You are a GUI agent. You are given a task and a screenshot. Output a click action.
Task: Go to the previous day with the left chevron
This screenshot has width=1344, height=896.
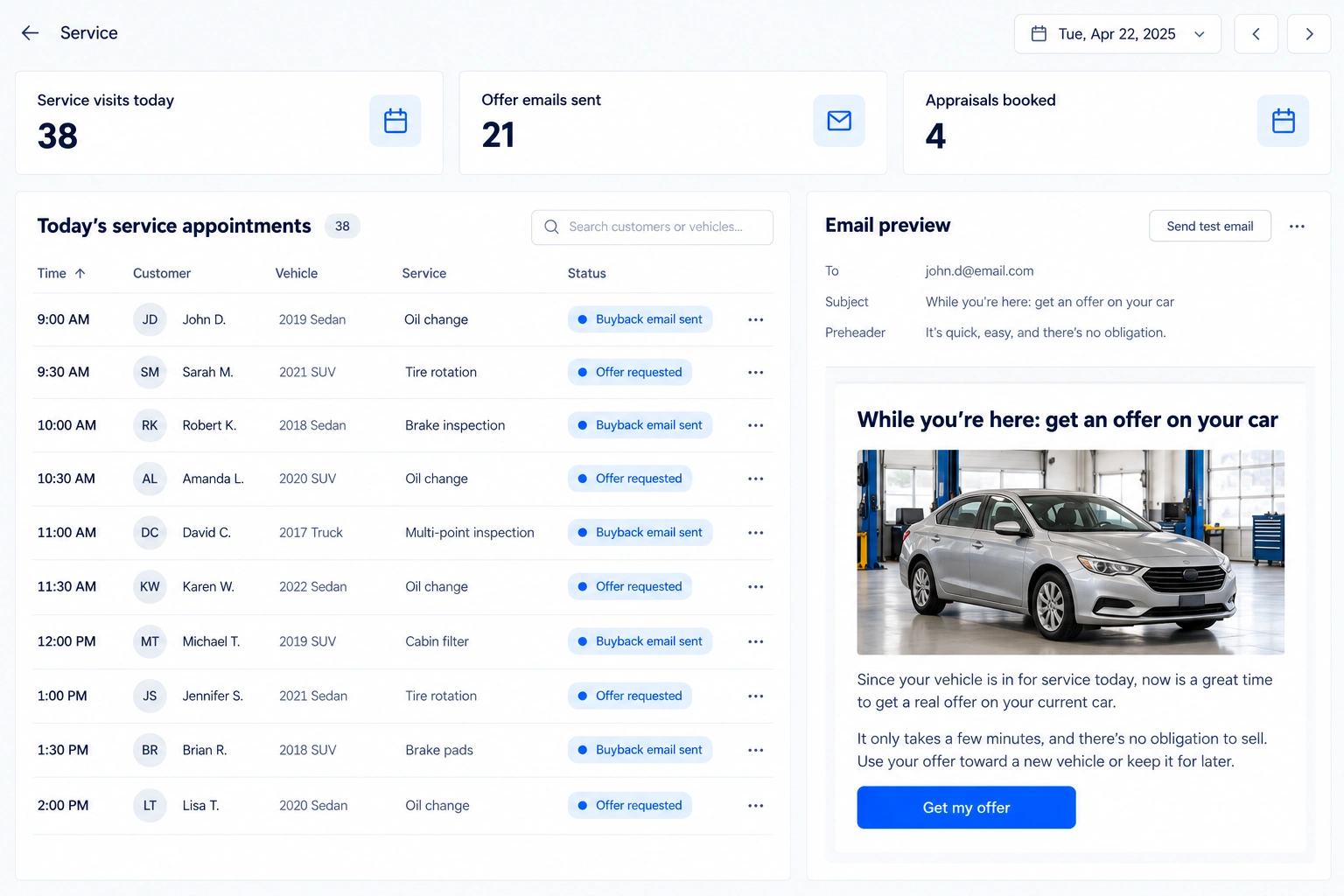pos(1256,34)
